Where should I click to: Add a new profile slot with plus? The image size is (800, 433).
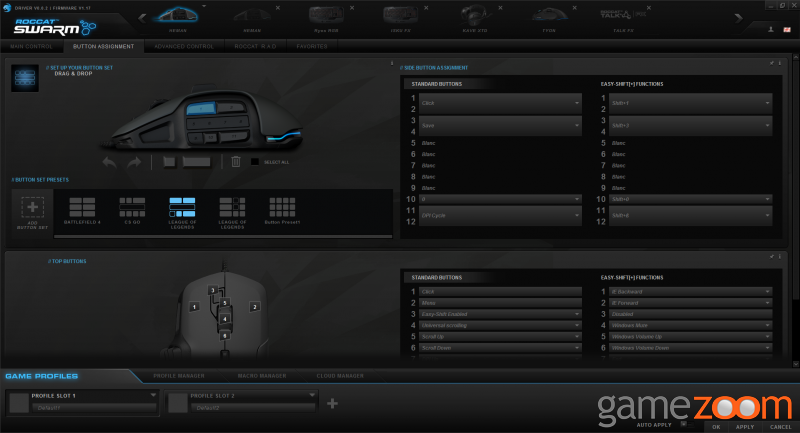point(332,403)
